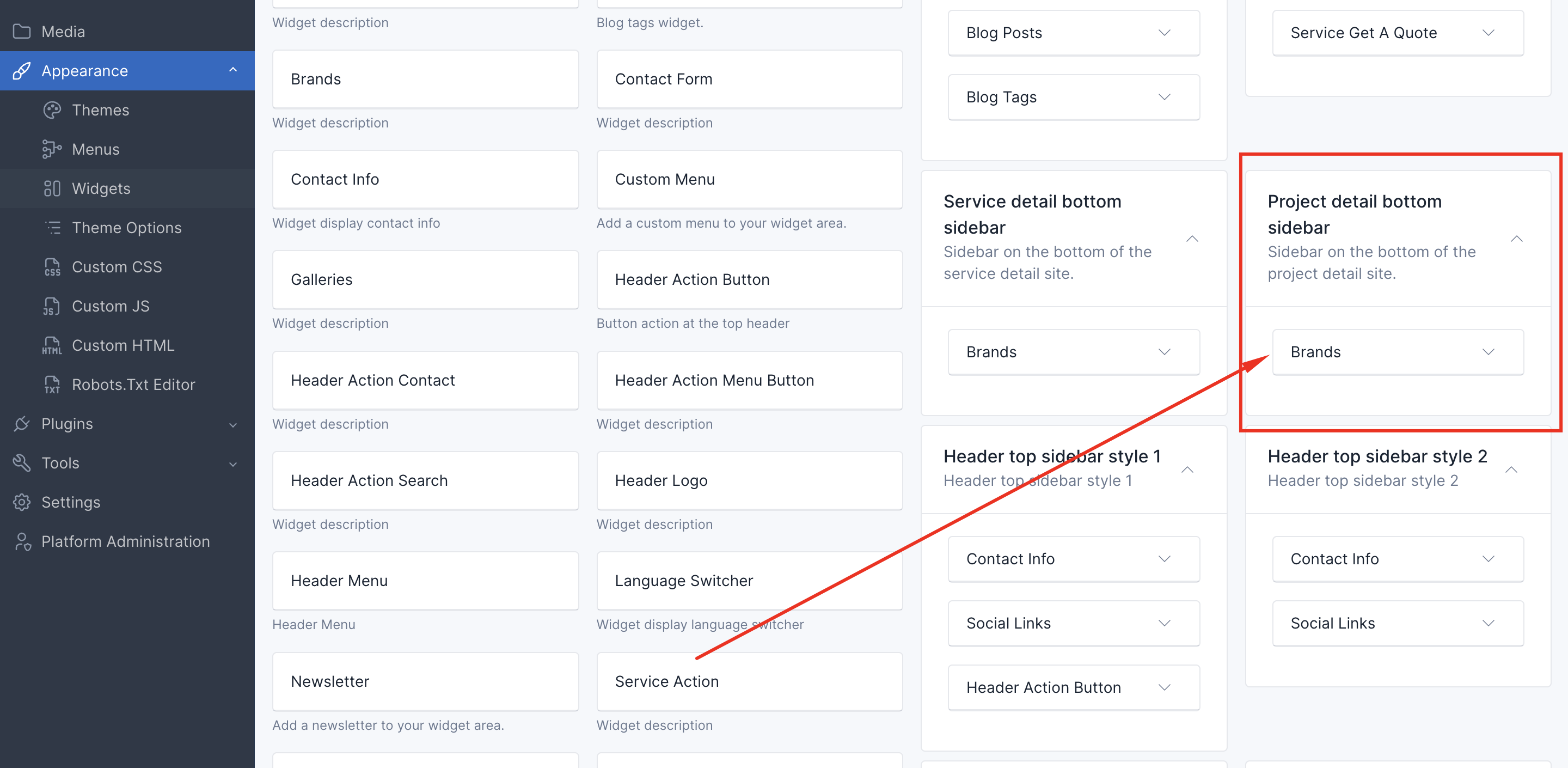
Task: Collapse Header top sidebar style 1
Action: 1187,470
